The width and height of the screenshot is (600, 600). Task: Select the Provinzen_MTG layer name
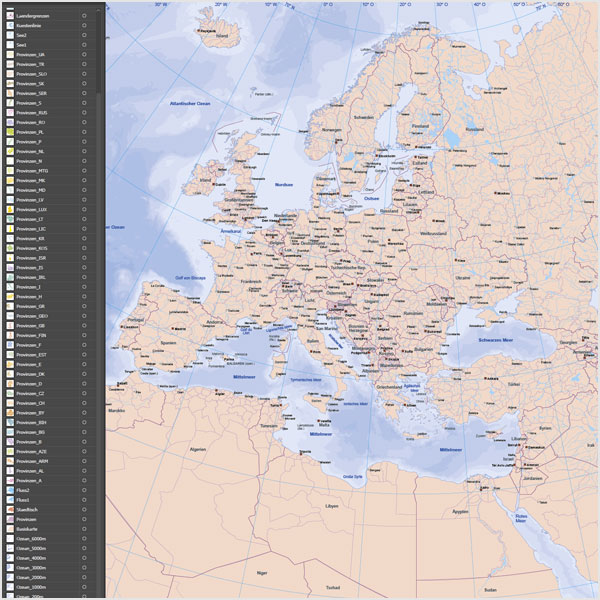tap(32, 170)
